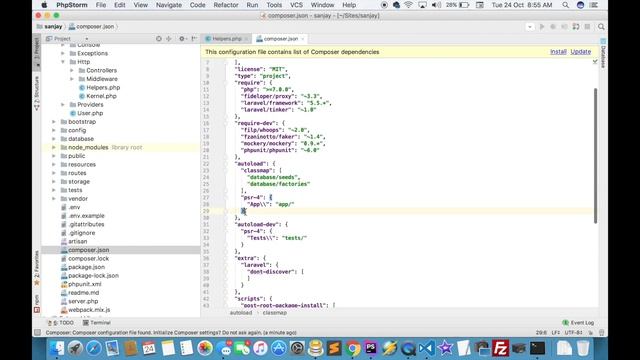Select the node_modules folder row

(x=121, y=147)
